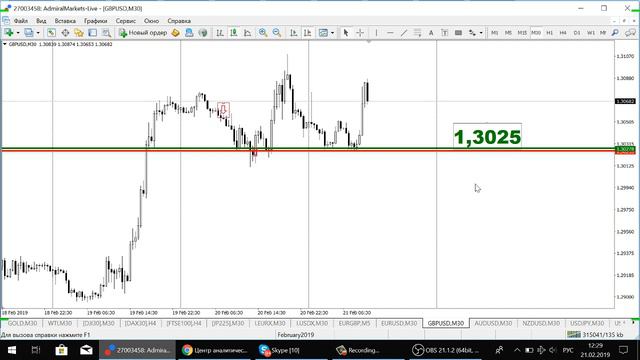Select the filled Rectangle object tool
640x360 pixels.
coord(458,33)
